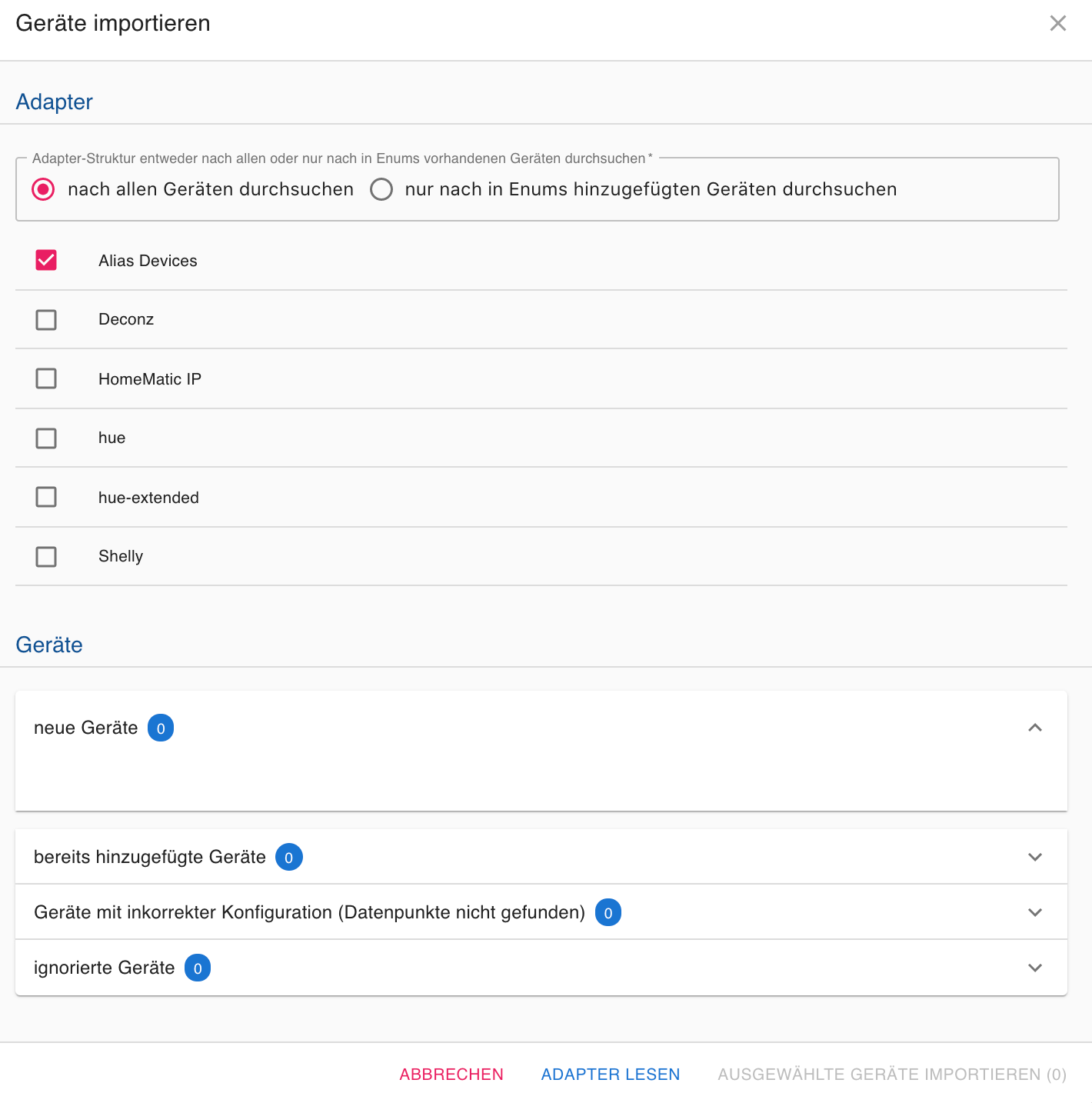Click the 'hue-extended' label text
This screenshot has height=1103, width=1092.
pos(148,498)
